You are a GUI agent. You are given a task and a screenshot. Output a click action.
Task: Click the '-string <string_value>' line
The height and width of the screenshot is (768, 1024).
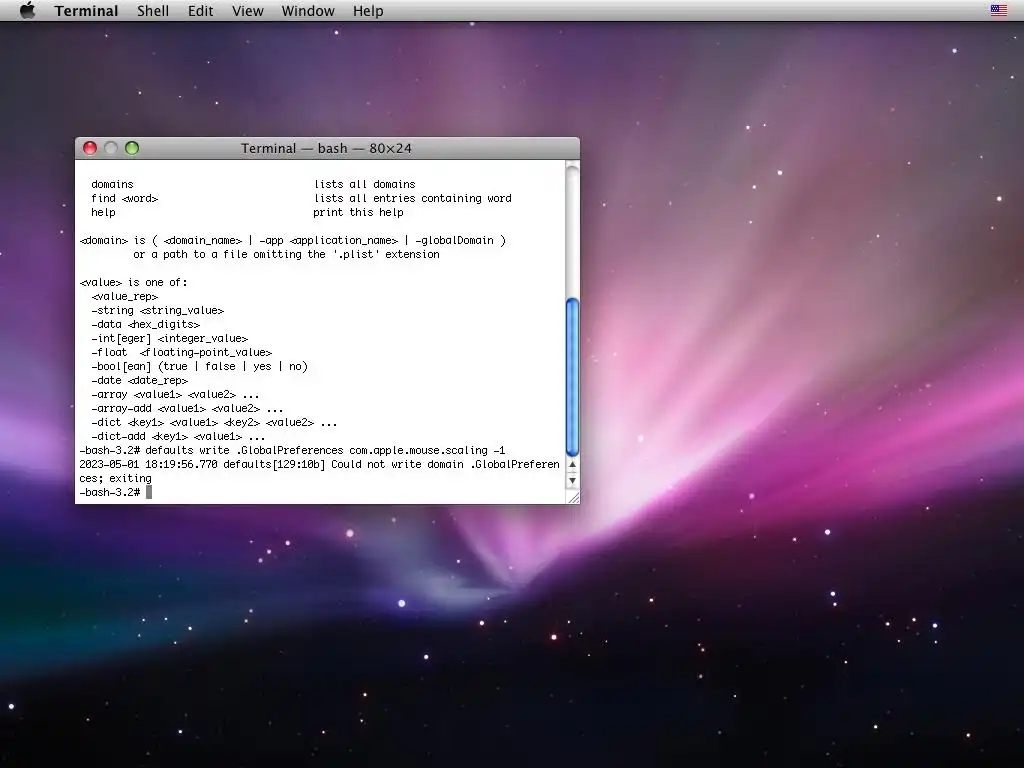(x=157, y=310)
